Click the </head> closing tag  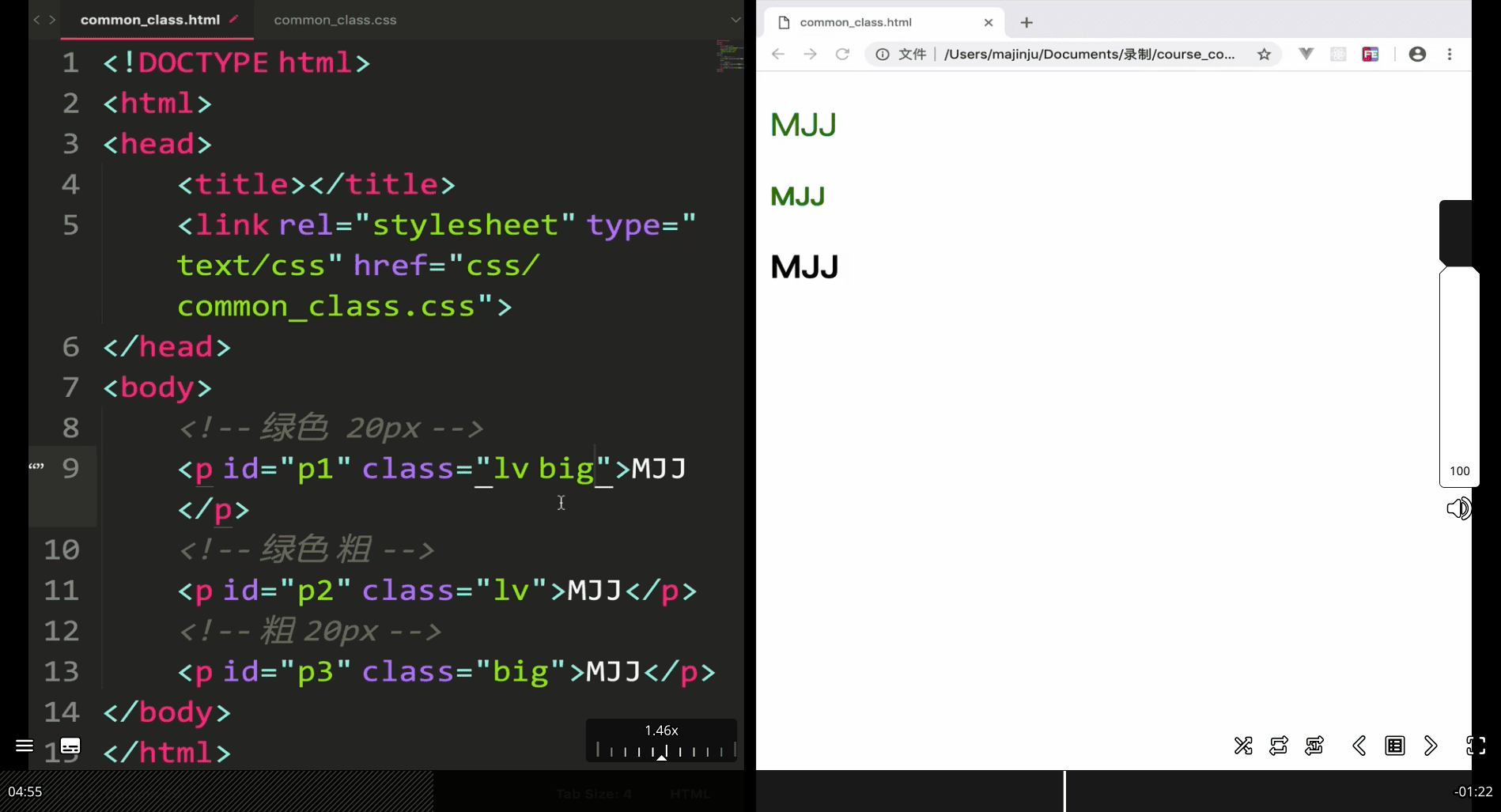coord(167,346)
